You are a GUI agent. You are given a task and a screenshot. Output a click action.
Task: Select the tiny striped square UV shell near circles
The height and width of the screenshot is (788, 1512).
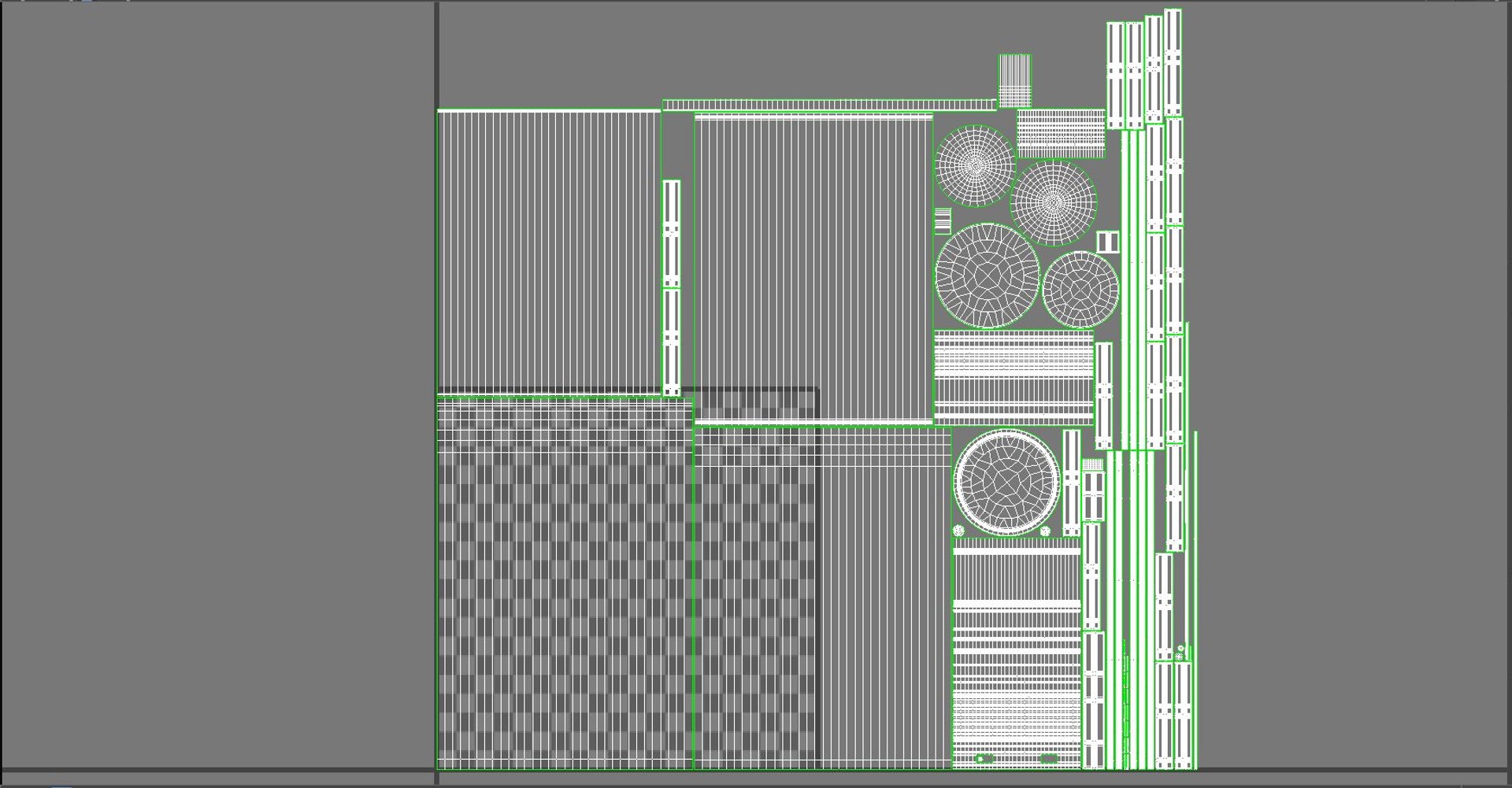point(943,220)
